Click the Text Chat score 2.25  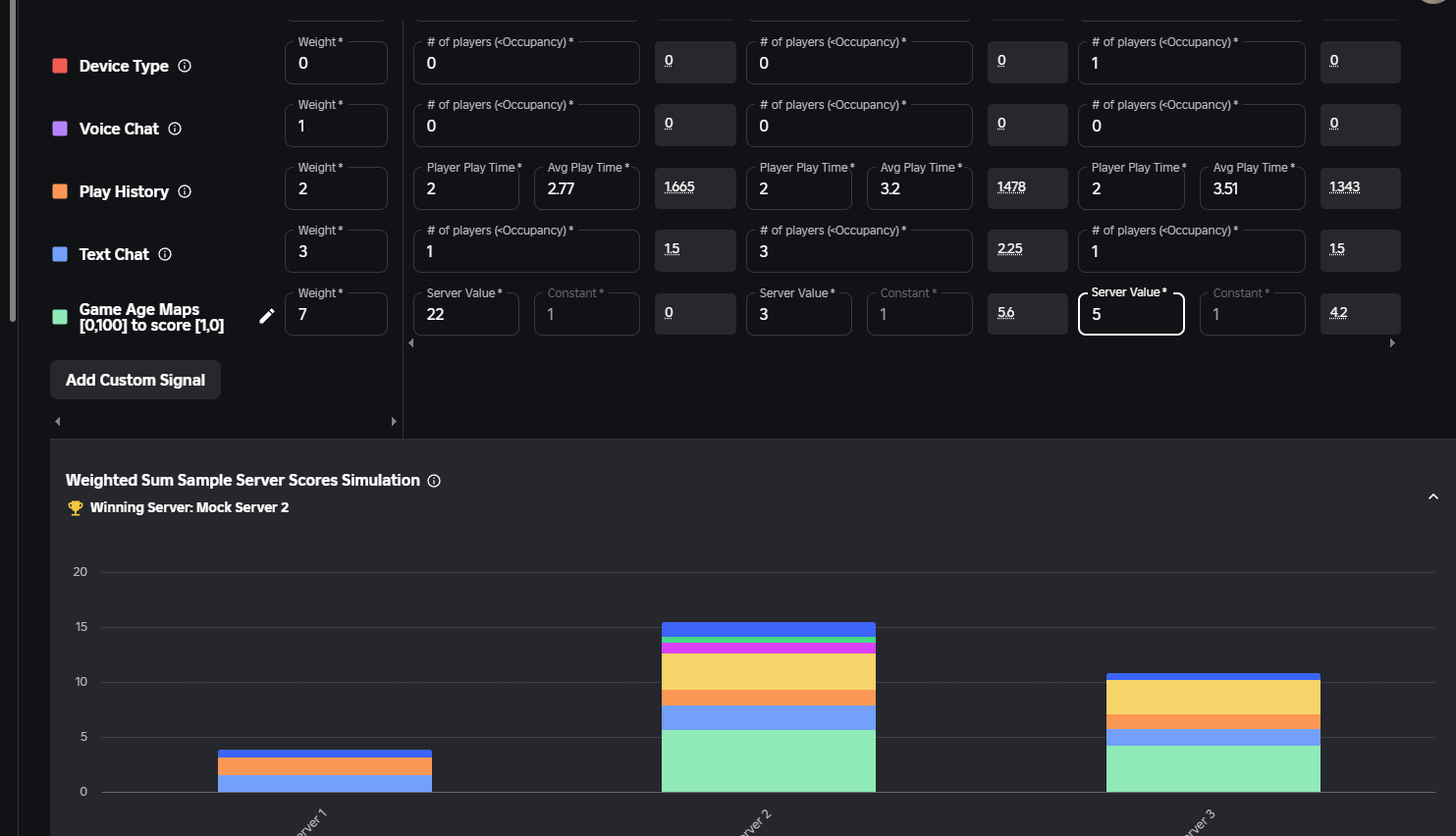point(1009,249)
